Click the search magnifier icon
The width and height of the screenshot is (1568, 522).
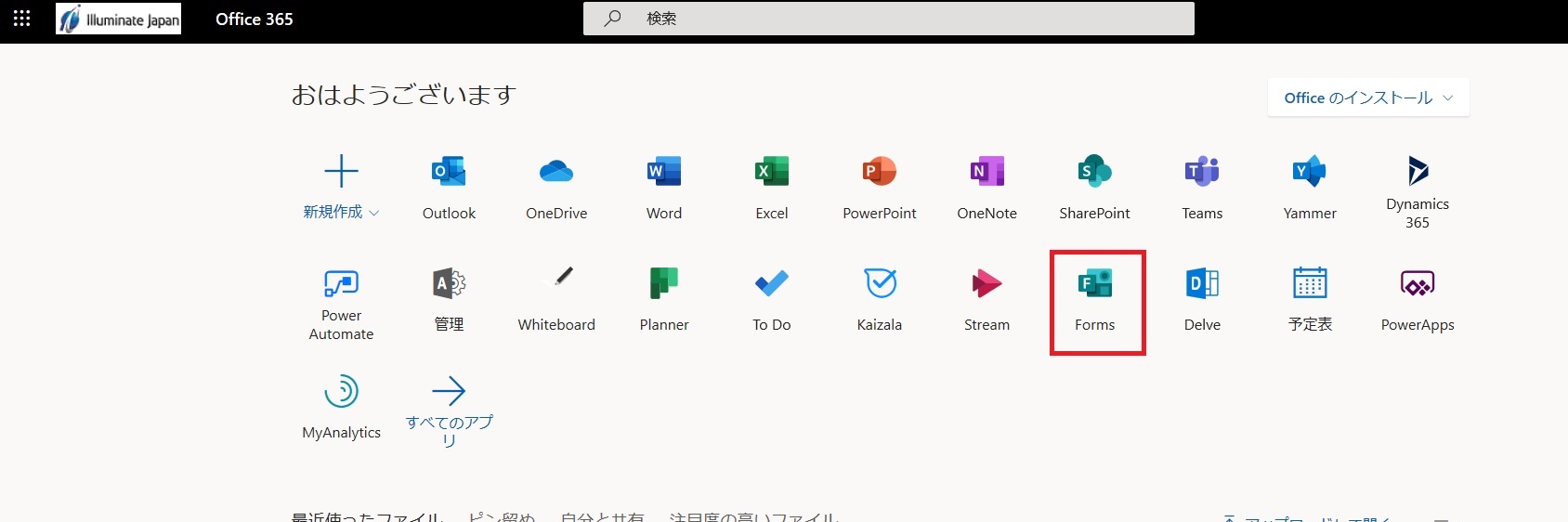tap(612, 19)
